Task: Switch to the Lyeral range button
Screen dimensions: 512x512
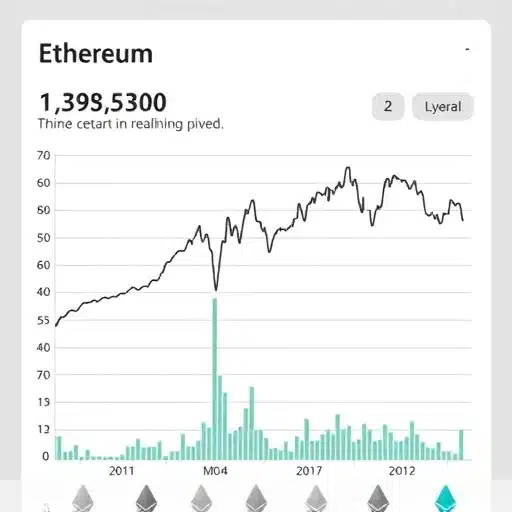Action: (x=443, y=107)
